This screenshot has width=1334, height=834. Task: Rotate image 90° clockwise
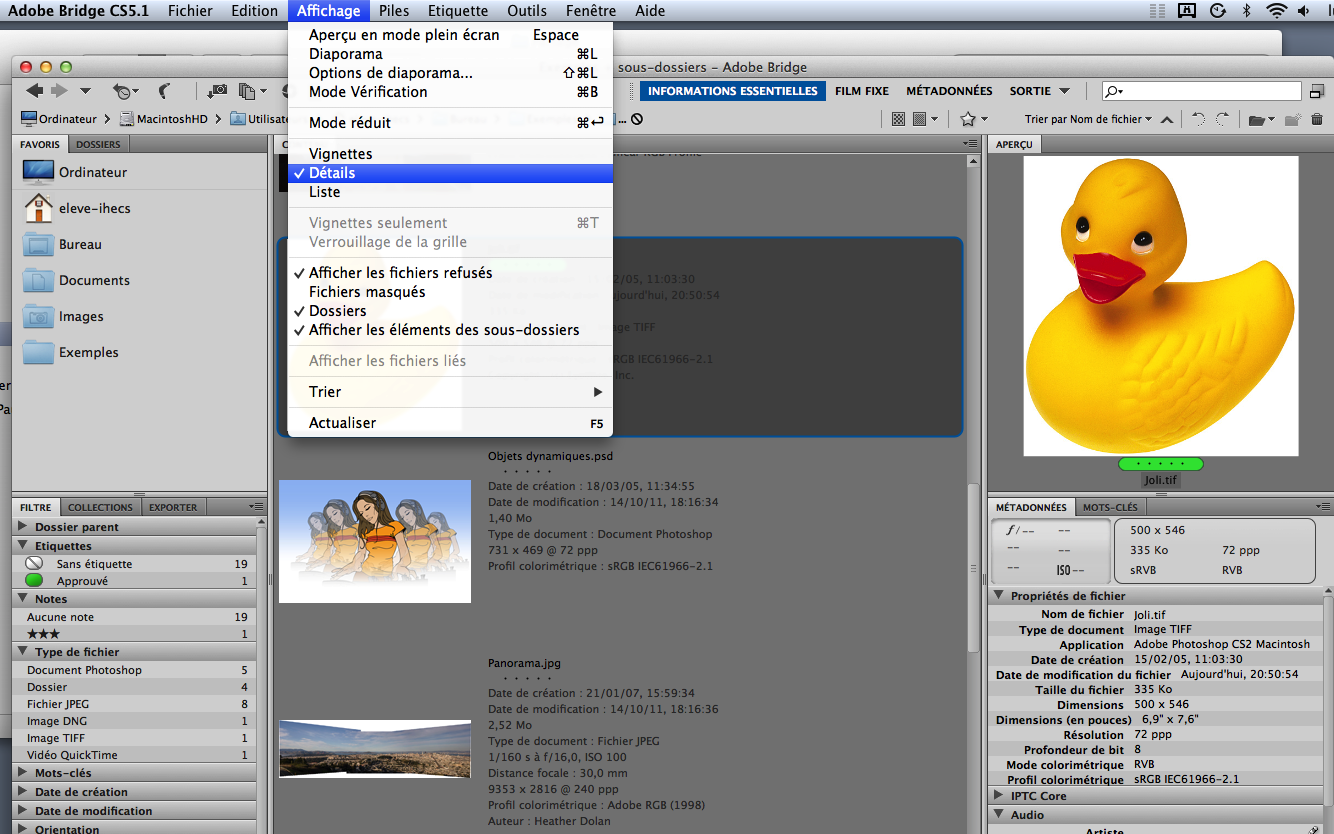[x=1222, y=119]
